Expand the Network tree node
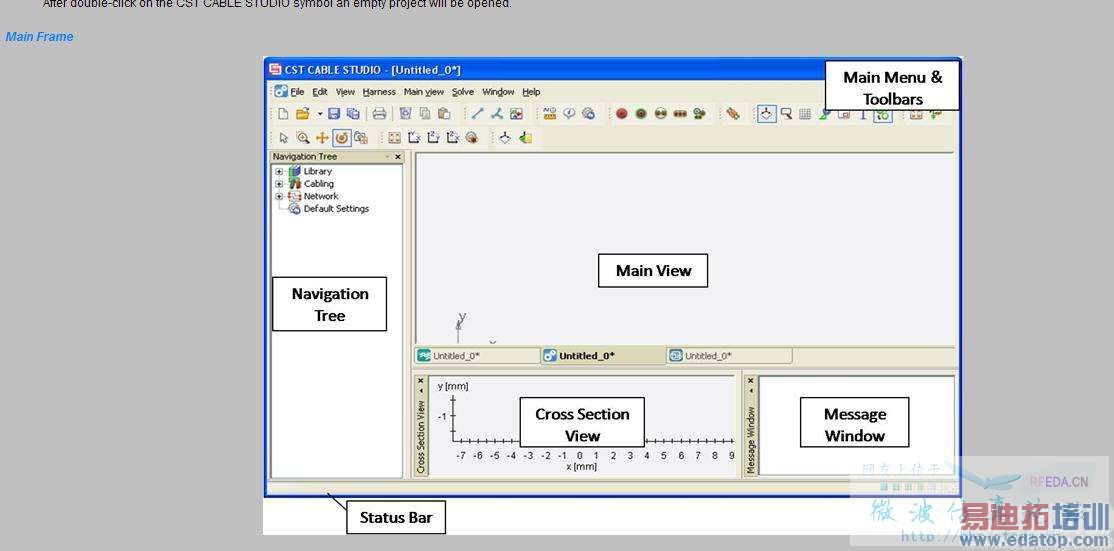This screenshot has height=551, width=1114. point(279,197)
